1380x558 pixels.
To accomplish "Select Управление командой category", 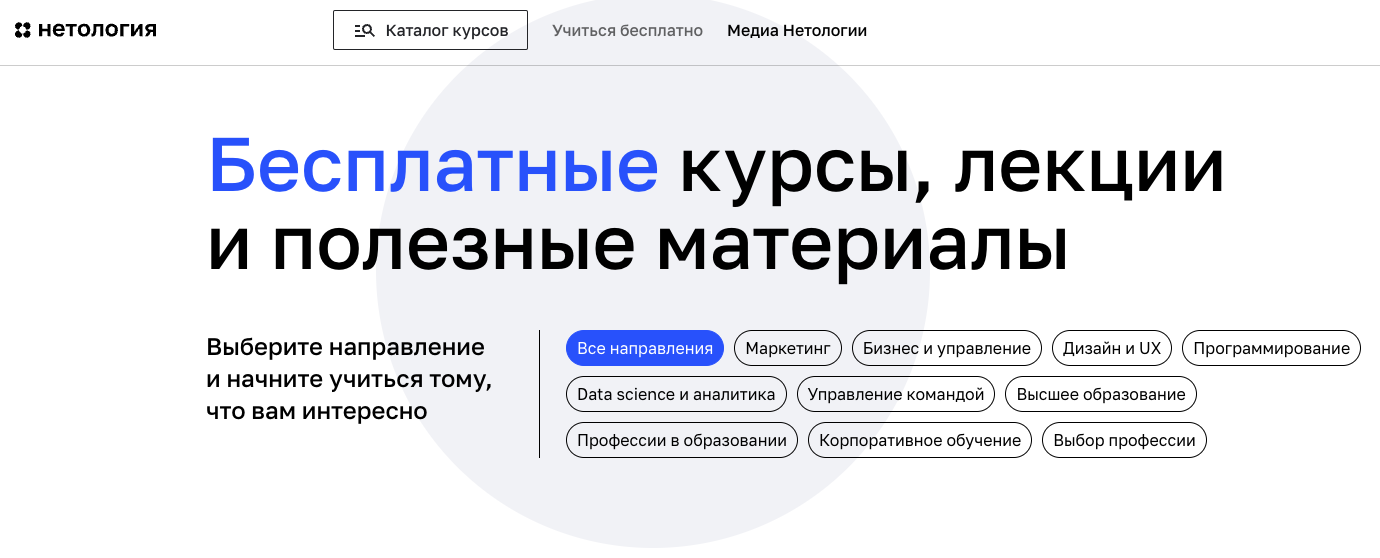I will pyautogui.click(x=896, y=394).
